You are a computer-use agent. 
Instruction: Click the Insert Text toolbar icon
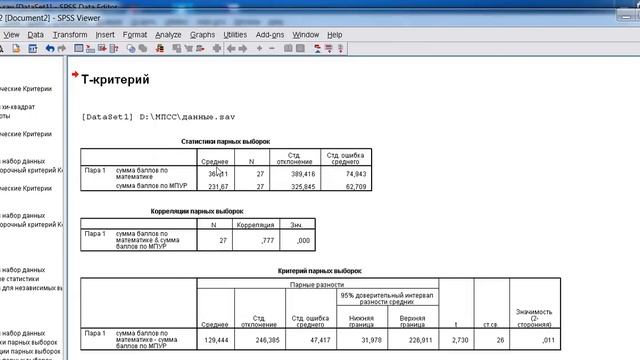click(x=340, y=49)
